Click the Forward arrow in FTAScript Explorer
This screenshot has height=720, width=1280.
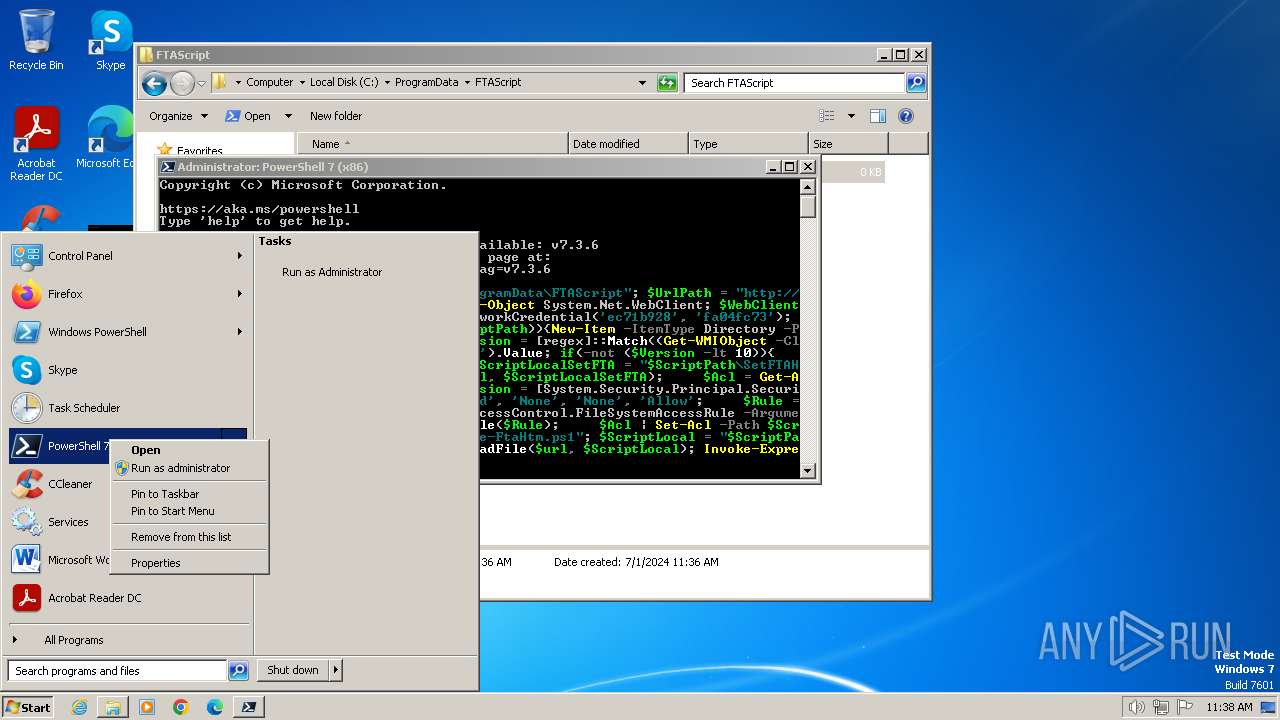point(182,83)
